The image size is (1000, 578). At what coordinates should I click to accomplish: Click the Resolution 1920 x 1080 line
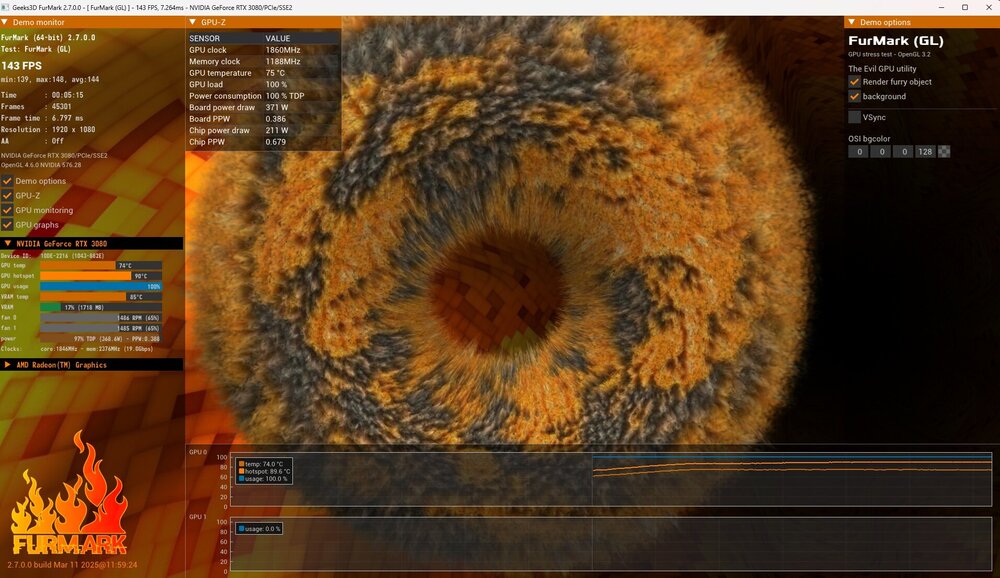[x=48, y=130]
